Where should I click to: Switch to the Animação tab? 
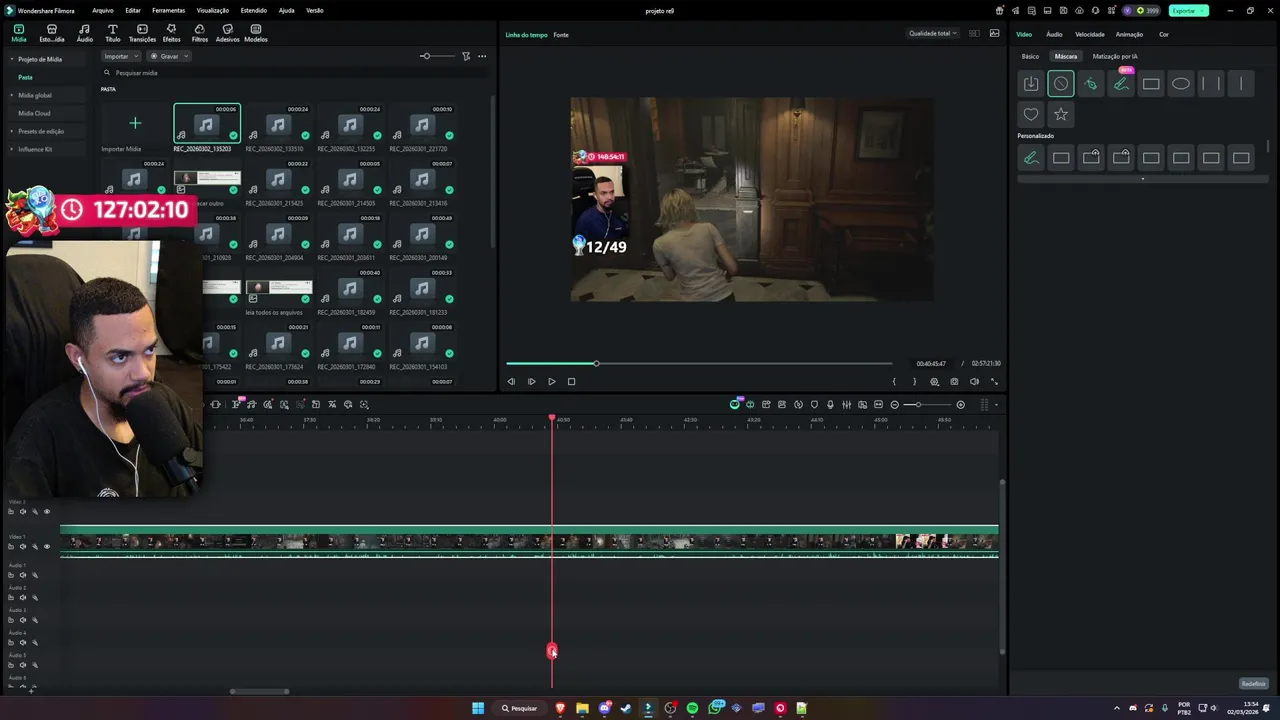(x=1129, y=34)
